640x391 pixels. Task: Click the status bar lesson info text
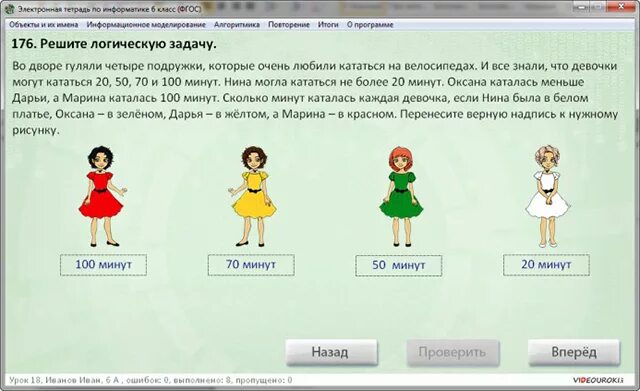[151, 380]
